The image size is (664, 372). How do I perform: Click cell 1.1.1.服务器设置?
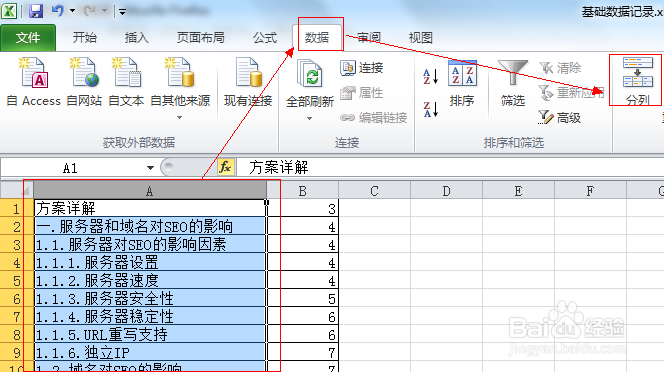[150, 263]
